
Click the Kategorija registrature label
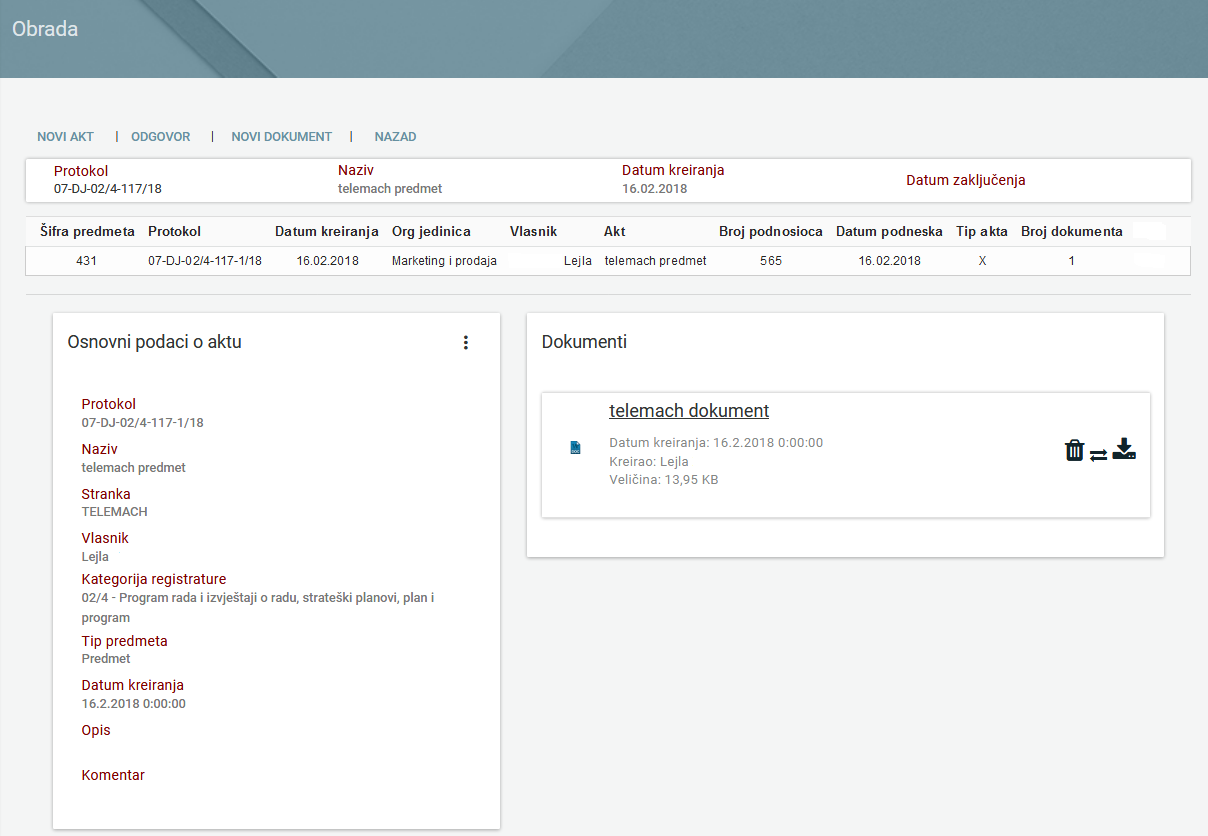click(154, 579)
